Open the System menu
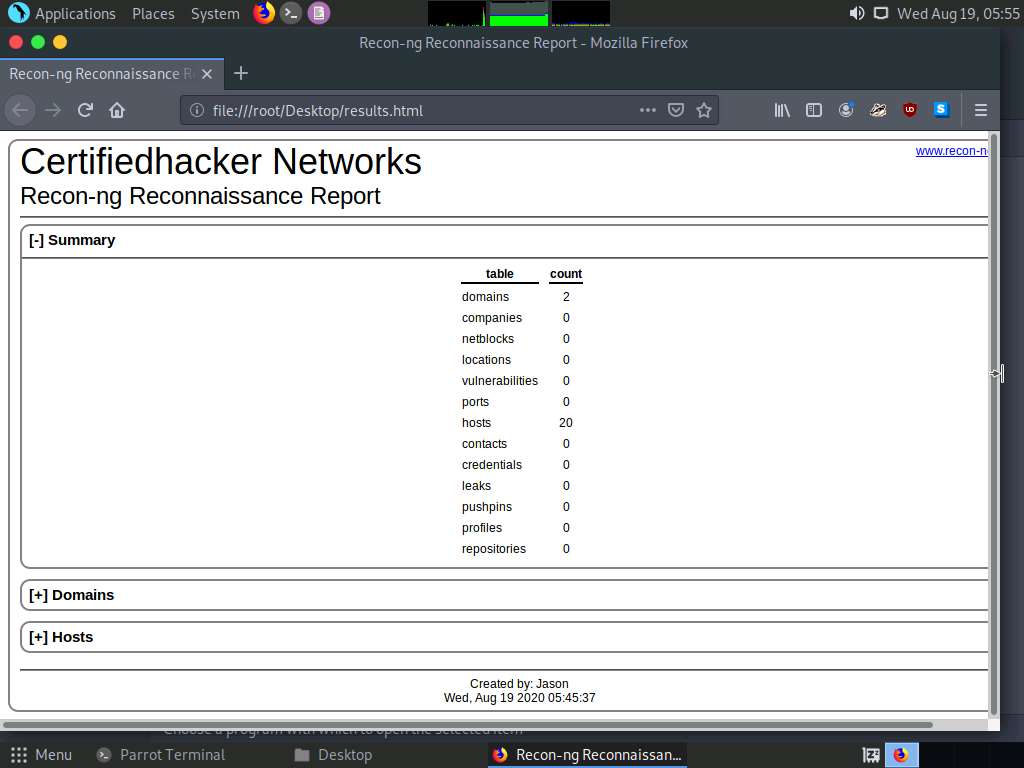 pos(215,14)
